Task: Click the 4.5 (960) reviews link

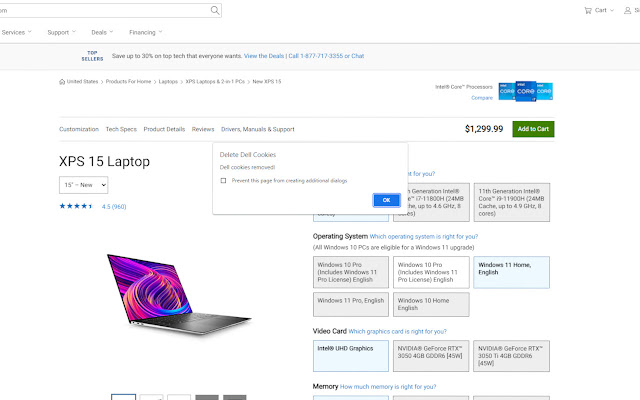Action: click(x=114, y=207)
